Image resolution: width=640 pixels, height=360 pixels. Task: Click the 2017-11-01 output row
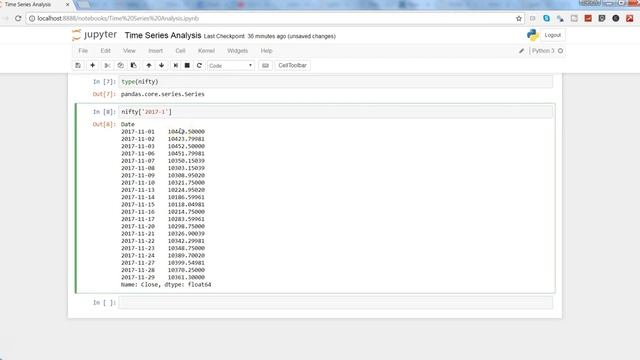pyautogui.click(x=163, y=132)
